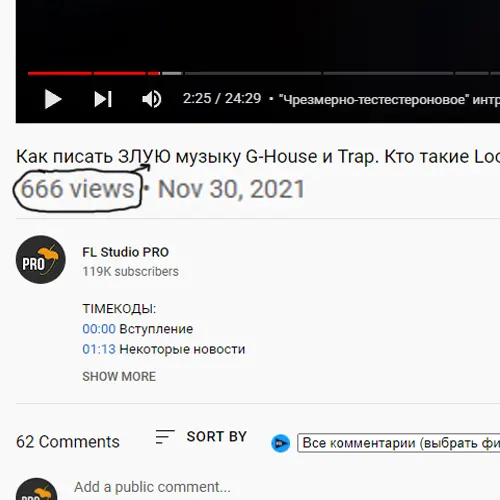The height and width of the screenshot is (500, 500).
Task: Open the Все комментарии filter dropdown
Action: pyautogui.click(x=399, y=443)
